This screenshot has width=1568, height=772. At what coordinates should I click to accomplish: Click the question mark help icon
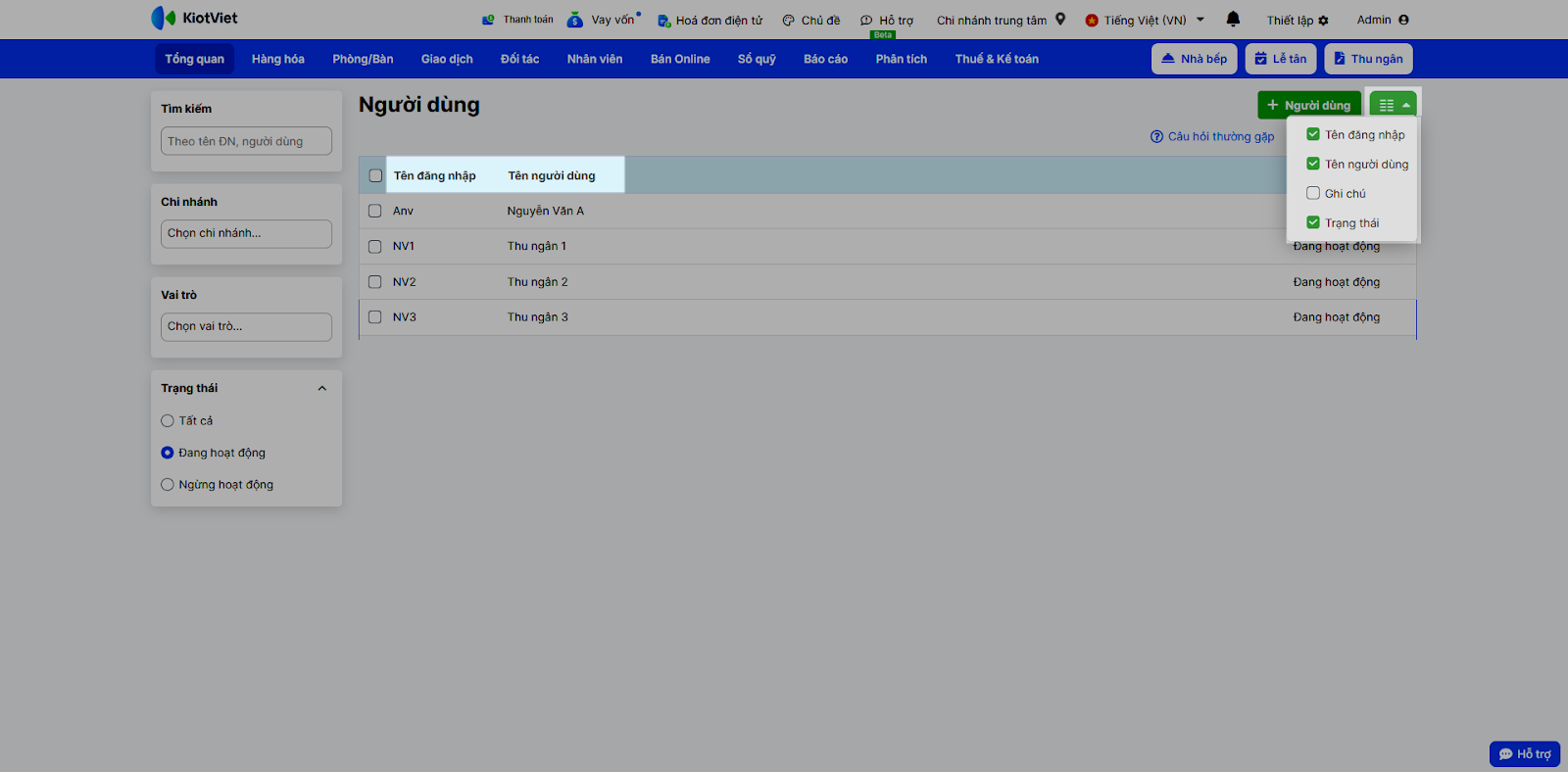pyautogui.click(x=1156, y=136)
